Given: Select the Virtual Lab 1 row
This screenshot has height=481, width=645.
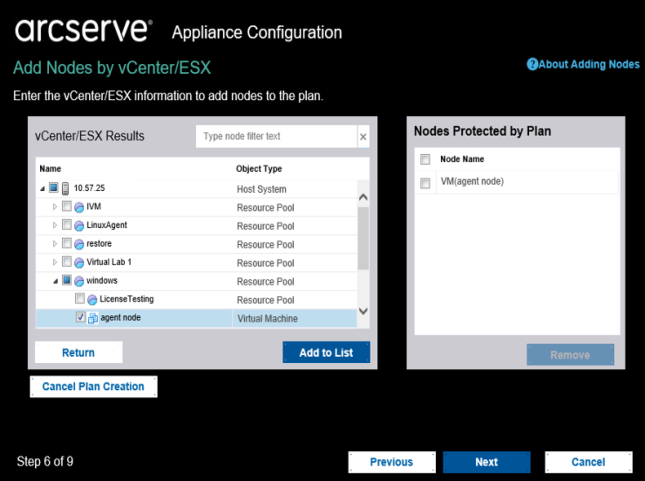Looking at the screenshot, I should [196, 263].
